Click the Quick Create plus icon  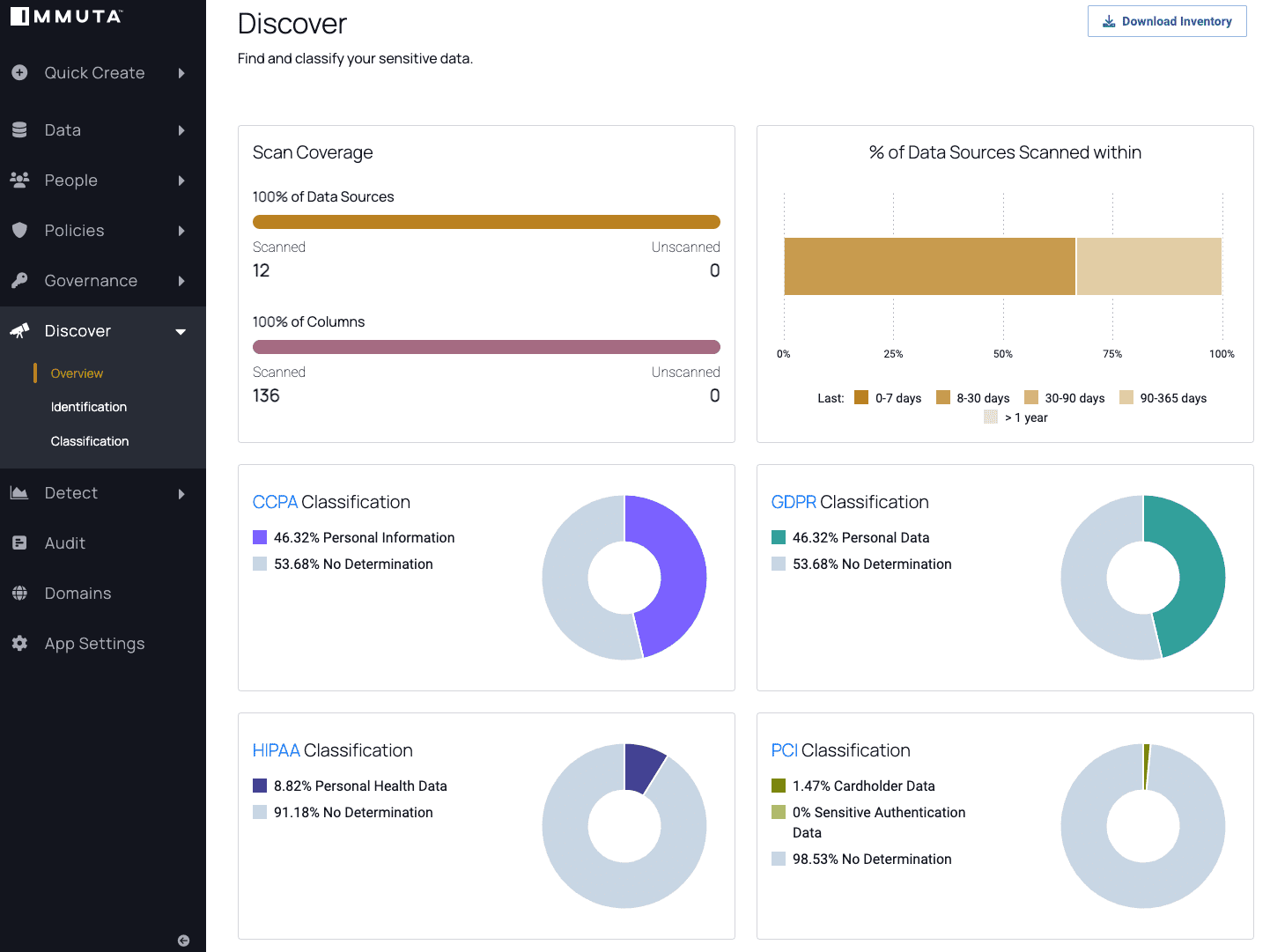tap(19, 73)
